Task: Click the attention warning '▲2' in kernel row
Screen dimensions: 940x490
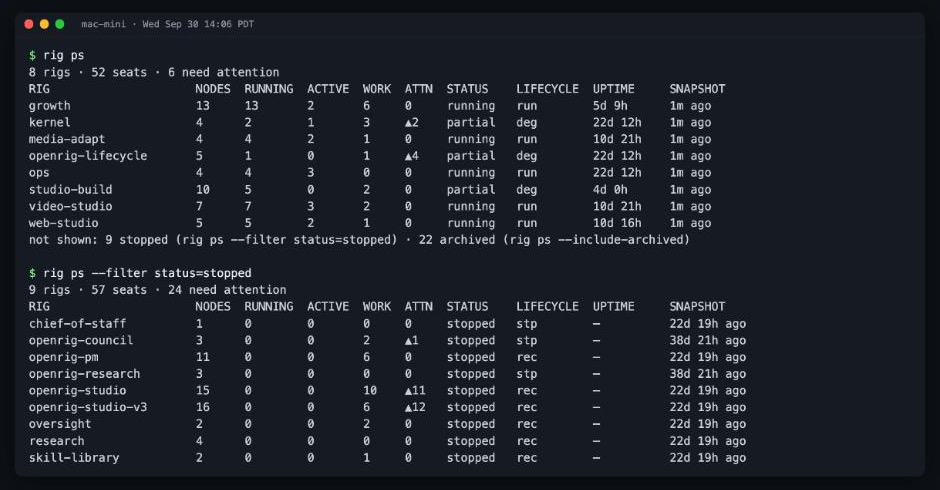Action: click(412, 122)
